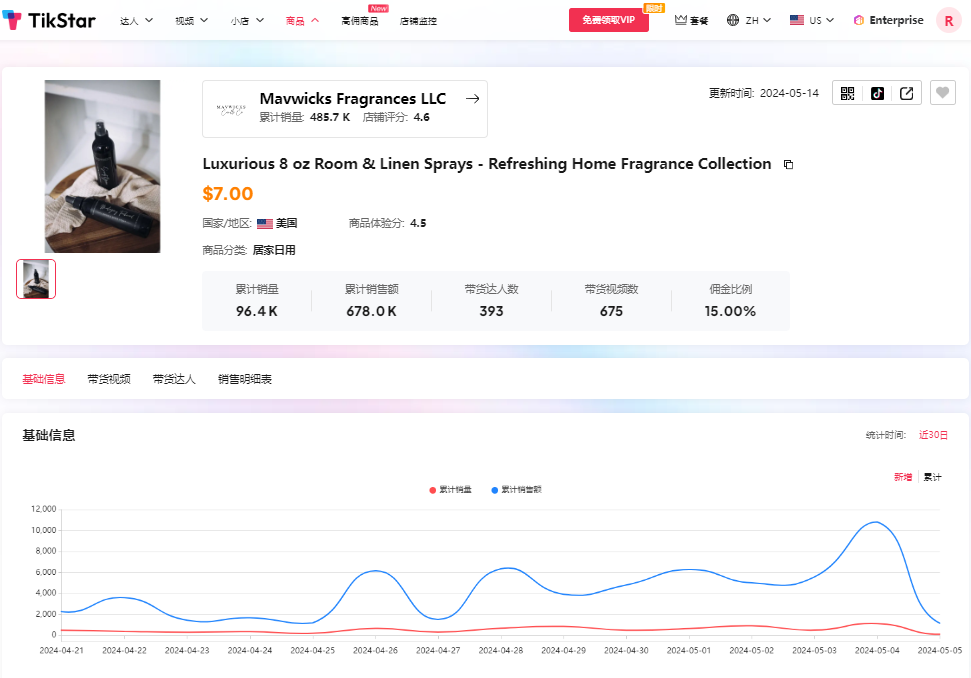This screenshot has width=971, height=678.
Task: Click the US flag region icon
Action: (x=796, y=20)
